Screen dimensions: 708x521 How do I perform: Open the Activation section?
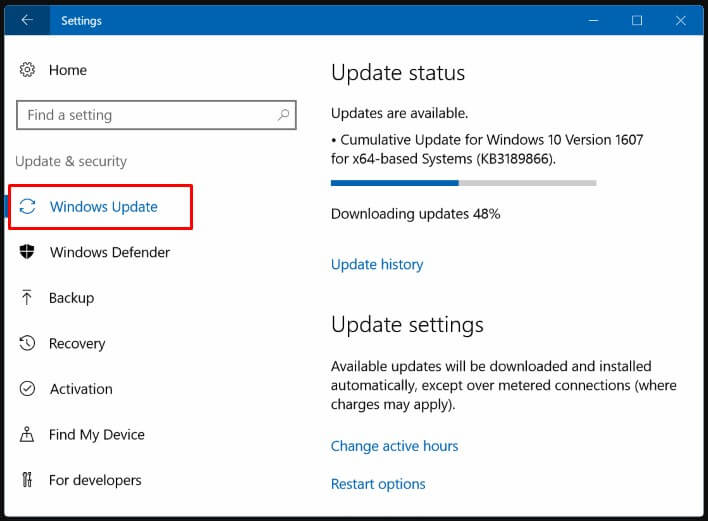point(81,389)
